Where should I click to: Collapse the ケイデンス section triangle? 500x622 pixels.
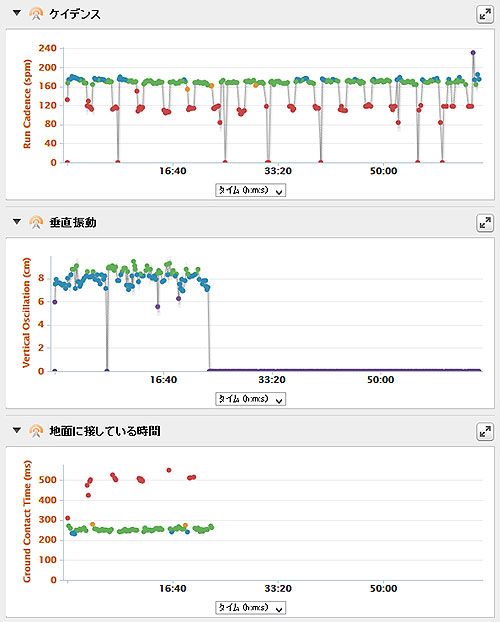pos(17,13)
